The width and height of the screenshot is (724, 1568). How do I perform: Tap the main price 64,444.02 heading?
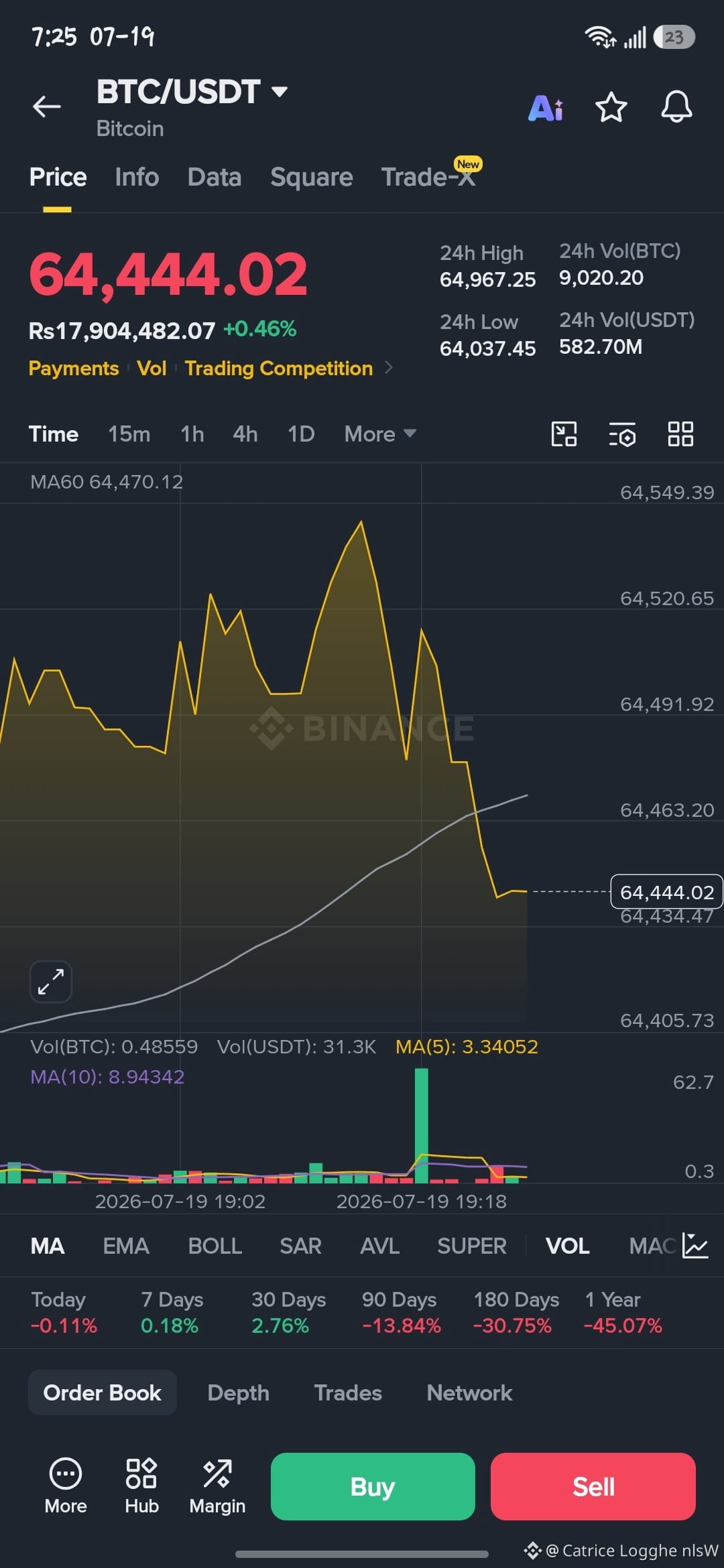point(168,273)
